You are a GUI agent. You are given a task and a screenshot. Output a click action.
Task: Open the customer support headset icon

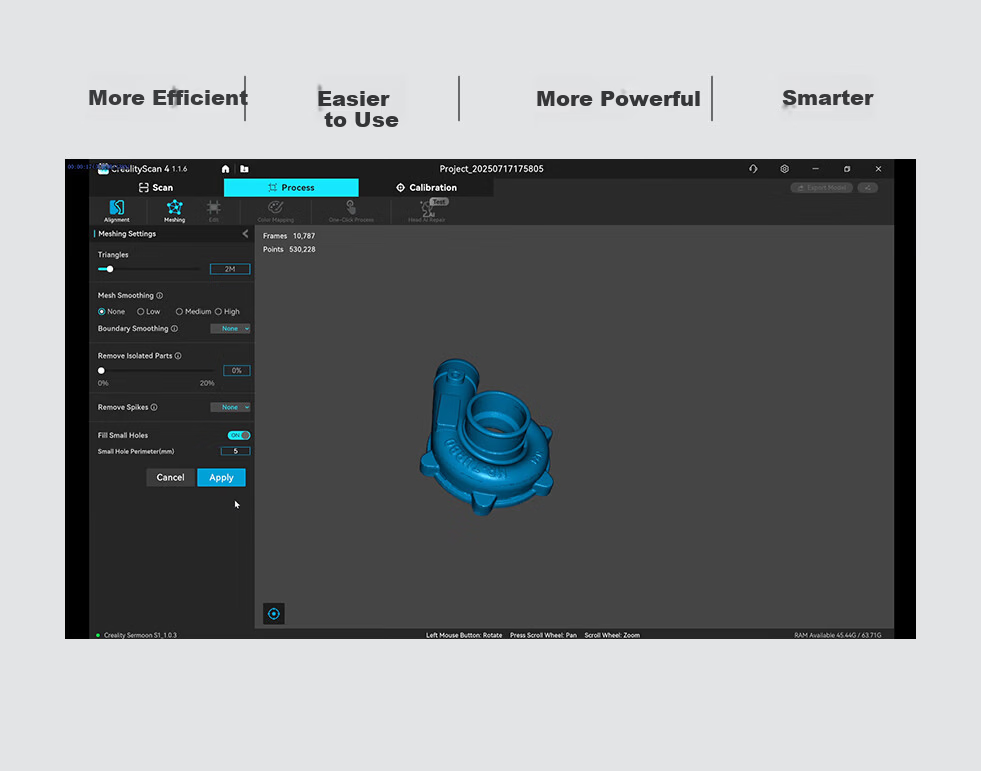(753, 169)
